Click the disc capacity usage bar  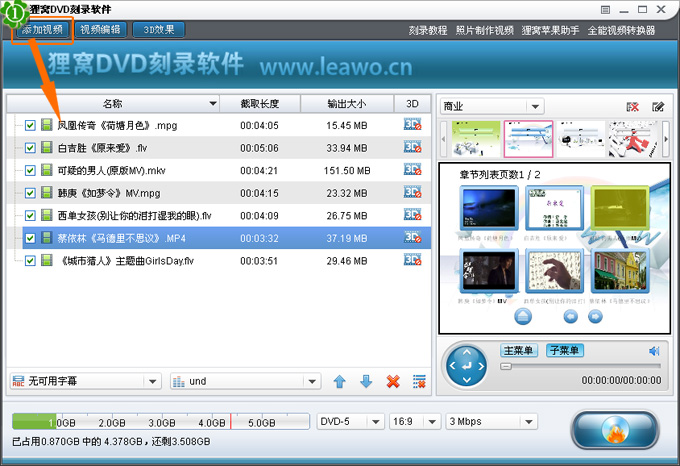pyautogui.click(x=160, y=421)
